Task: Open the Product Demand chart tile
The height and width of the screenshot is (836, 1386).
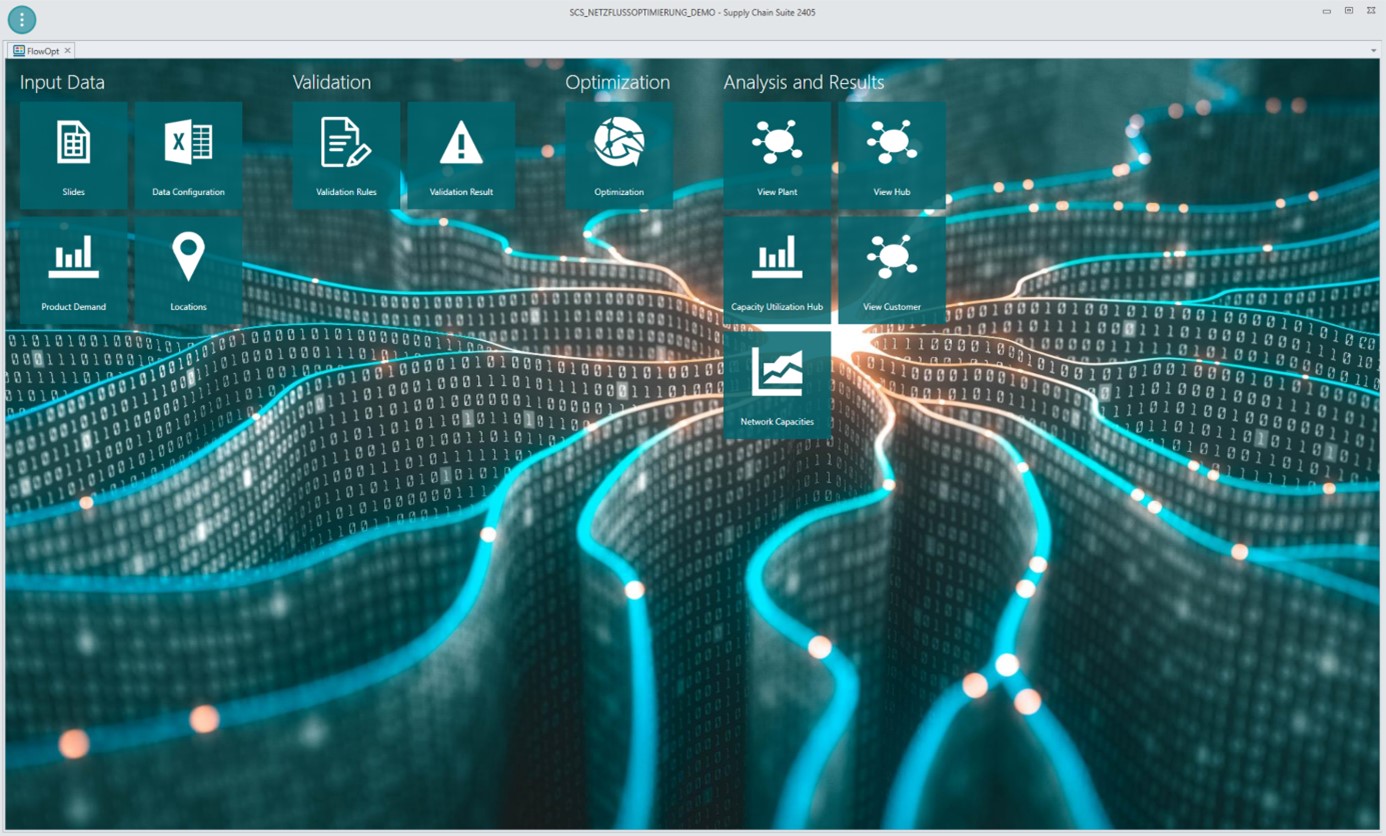Action: [x=73, y=270]
